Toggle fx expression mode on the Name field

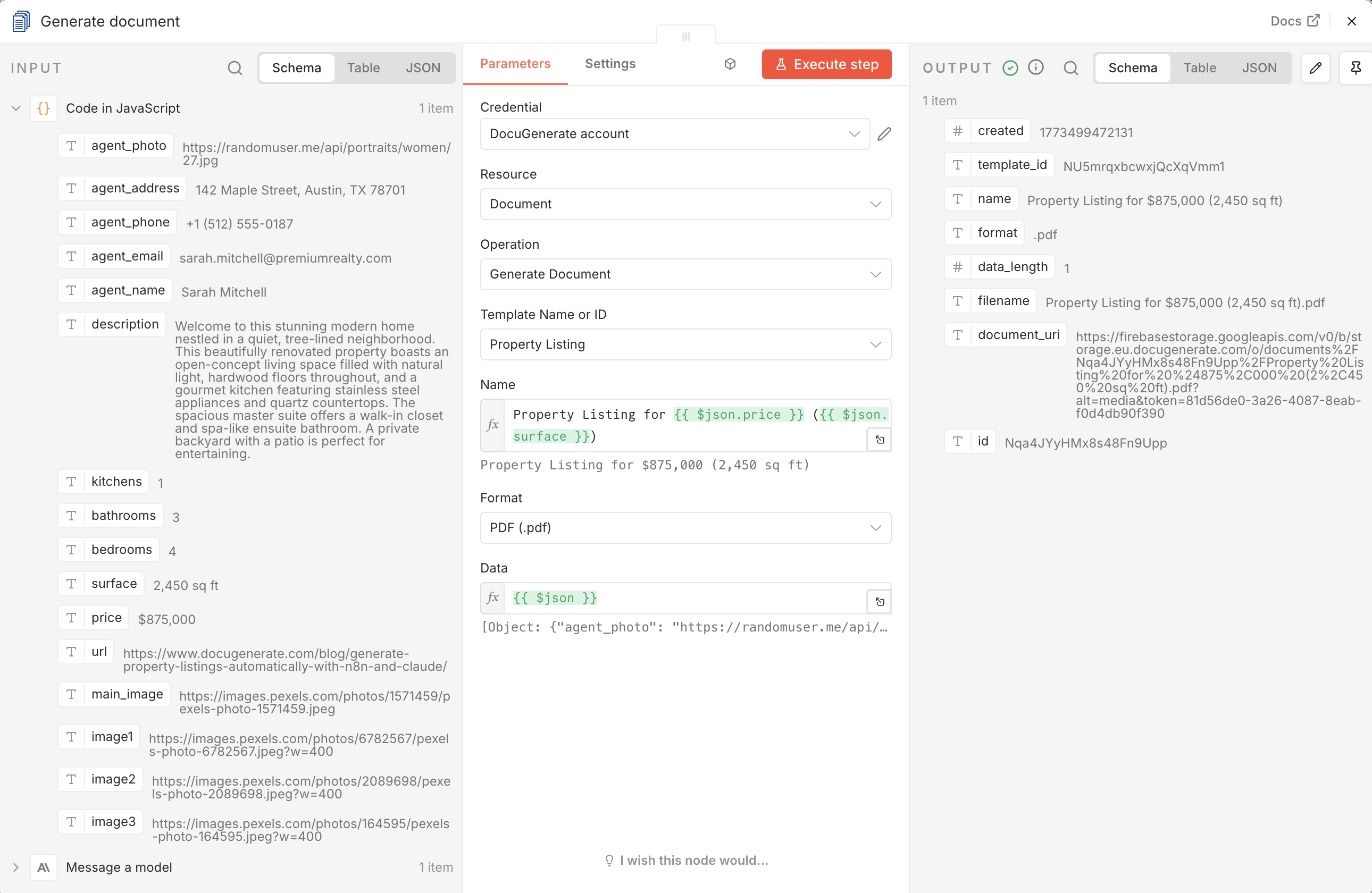point(492,425)
